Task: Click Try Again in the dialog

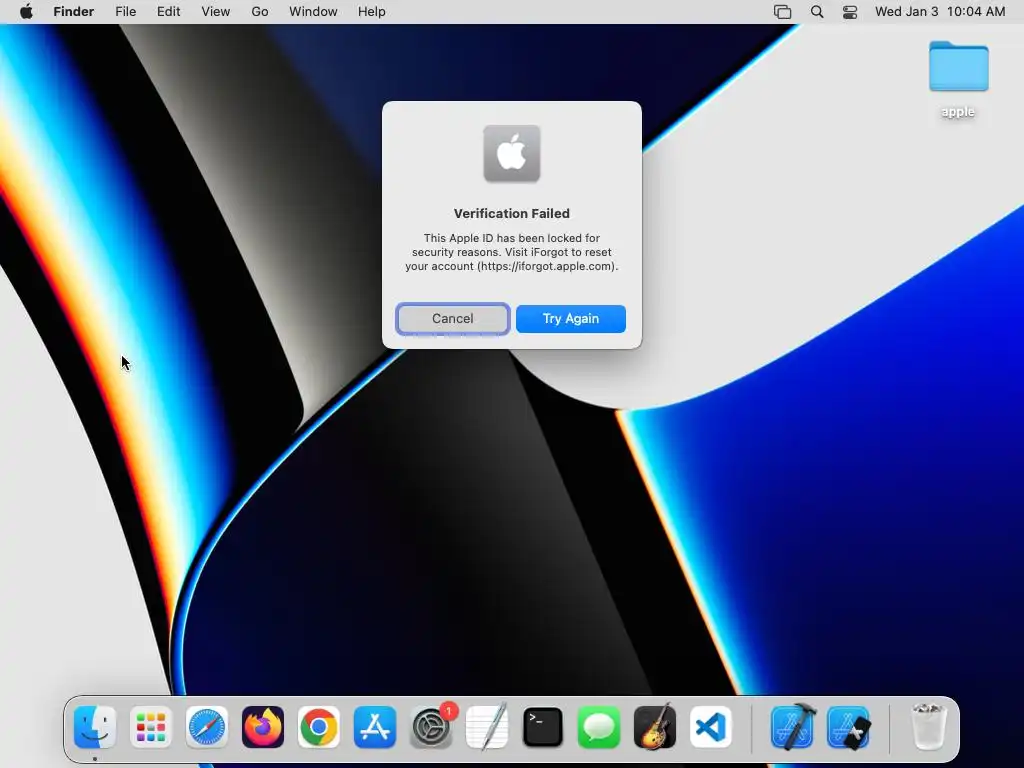Action: pos(571,319)
